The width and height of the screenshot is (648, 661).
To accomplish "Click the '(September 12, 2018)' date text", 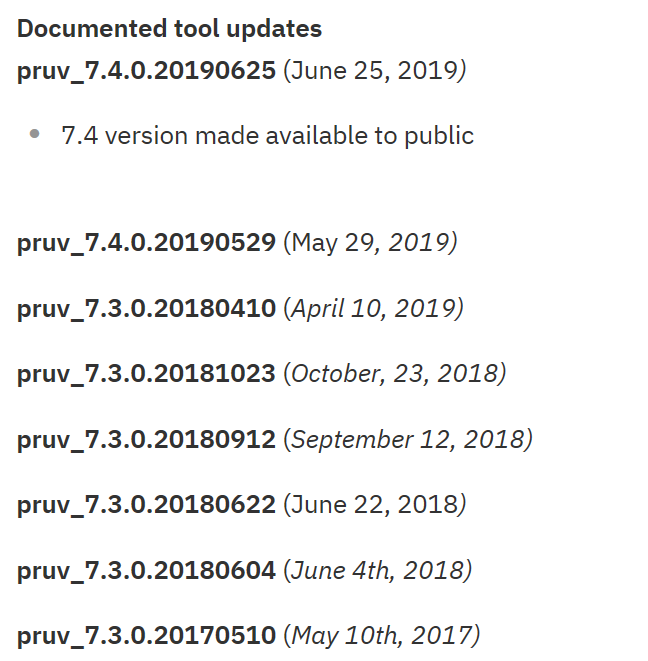I will (408, 439).
